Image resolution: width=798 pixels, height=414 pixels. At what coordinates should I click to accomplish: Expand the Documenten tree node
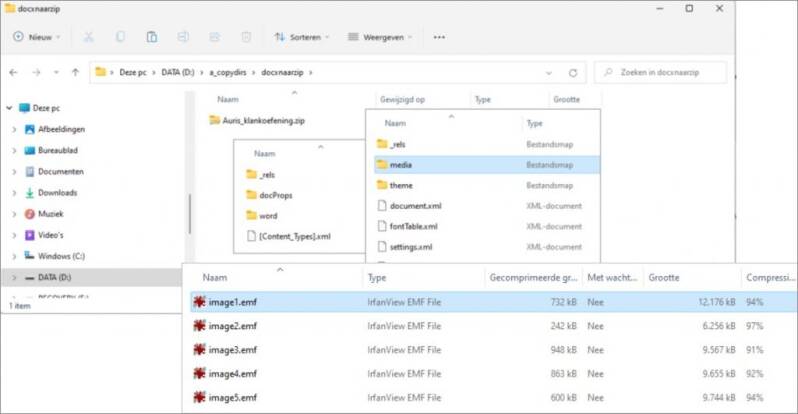[x=13, y=171]
